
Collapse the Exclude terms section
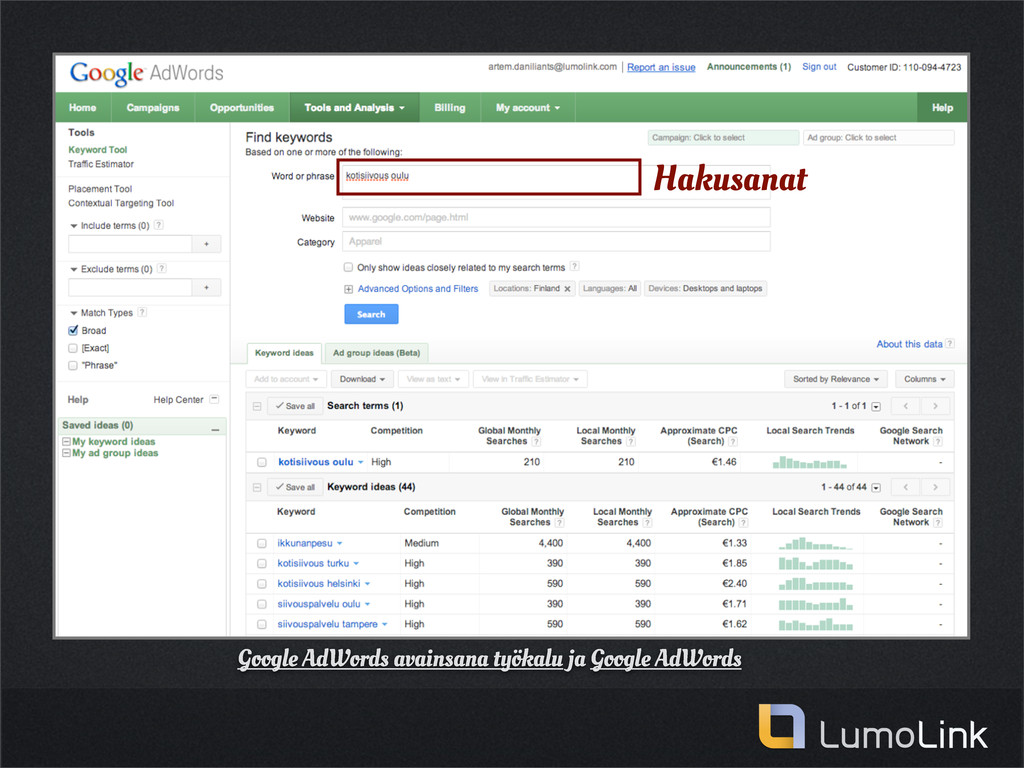[x=74, y=269]
